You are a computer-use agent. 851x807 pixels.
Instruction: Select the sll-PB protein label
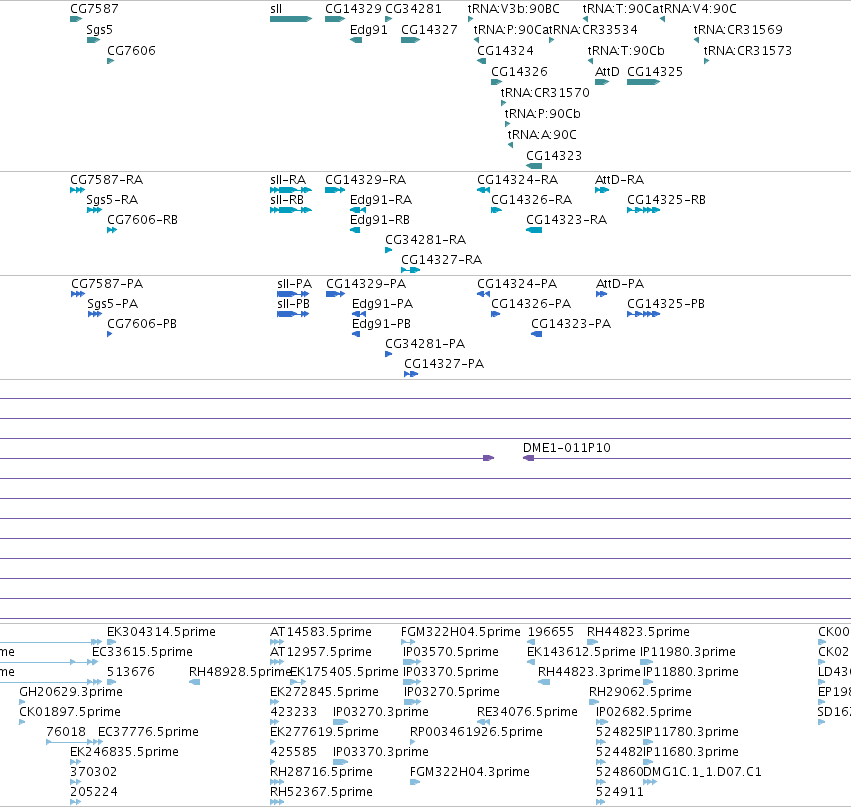click(294, 304)
